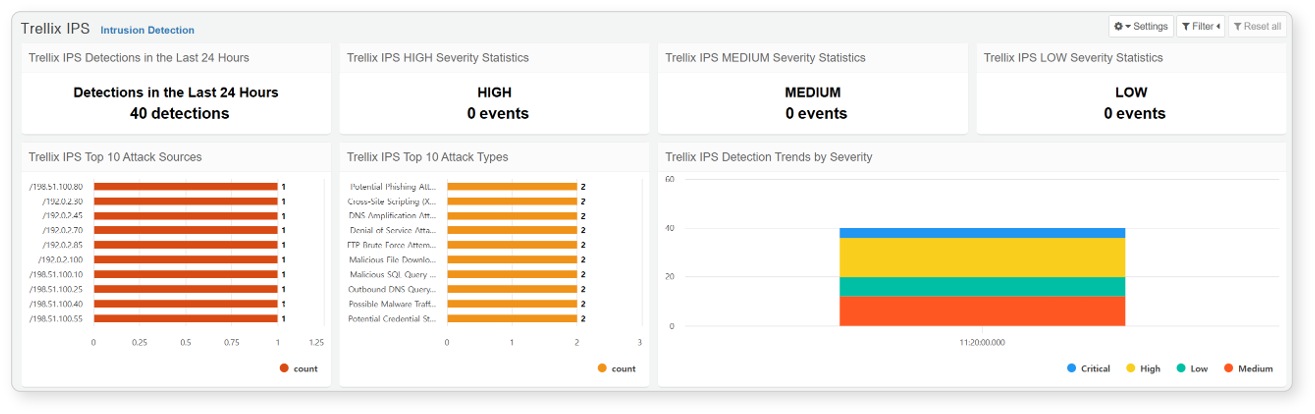Click the Trellix IPS Top 10 Attack Sources title

pyautogui.click(x=115, y=157)
